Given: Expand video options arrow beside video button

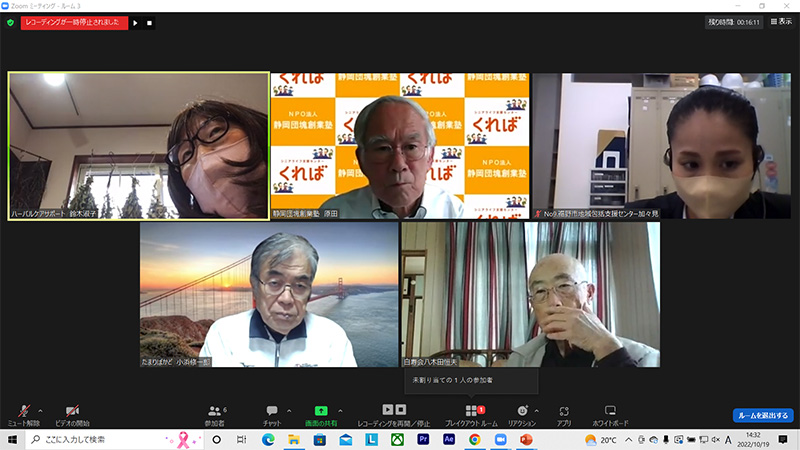Looking at the screenshot, I should pos(90,410).
